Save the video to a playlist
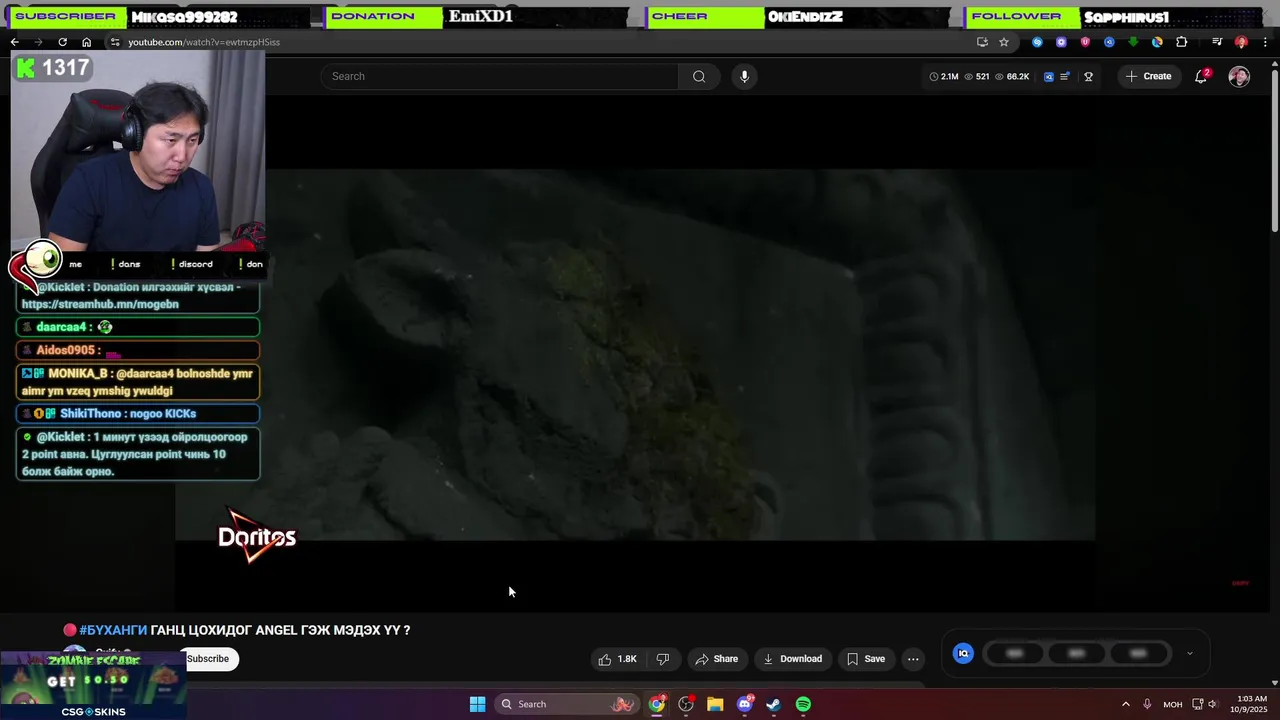 [866, 659]
